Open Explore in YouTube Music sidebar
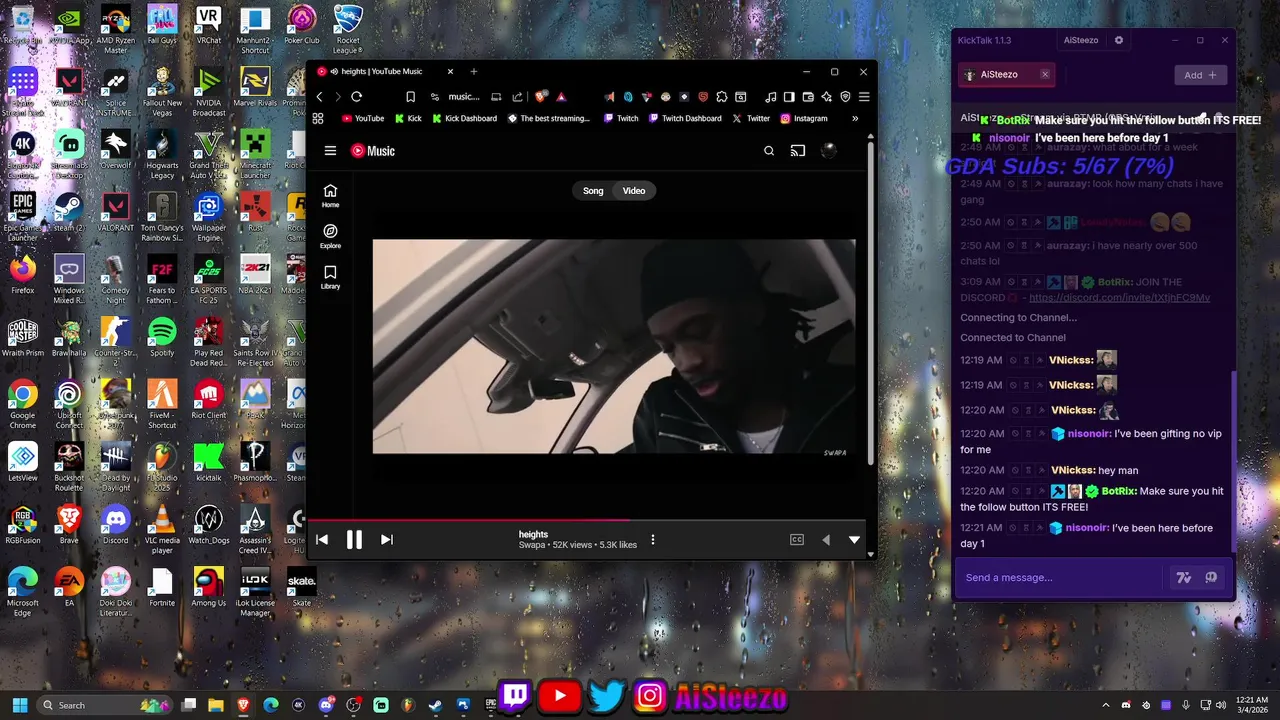Image resolution: width=1280 pixels, height=720 pixels. 330,237
